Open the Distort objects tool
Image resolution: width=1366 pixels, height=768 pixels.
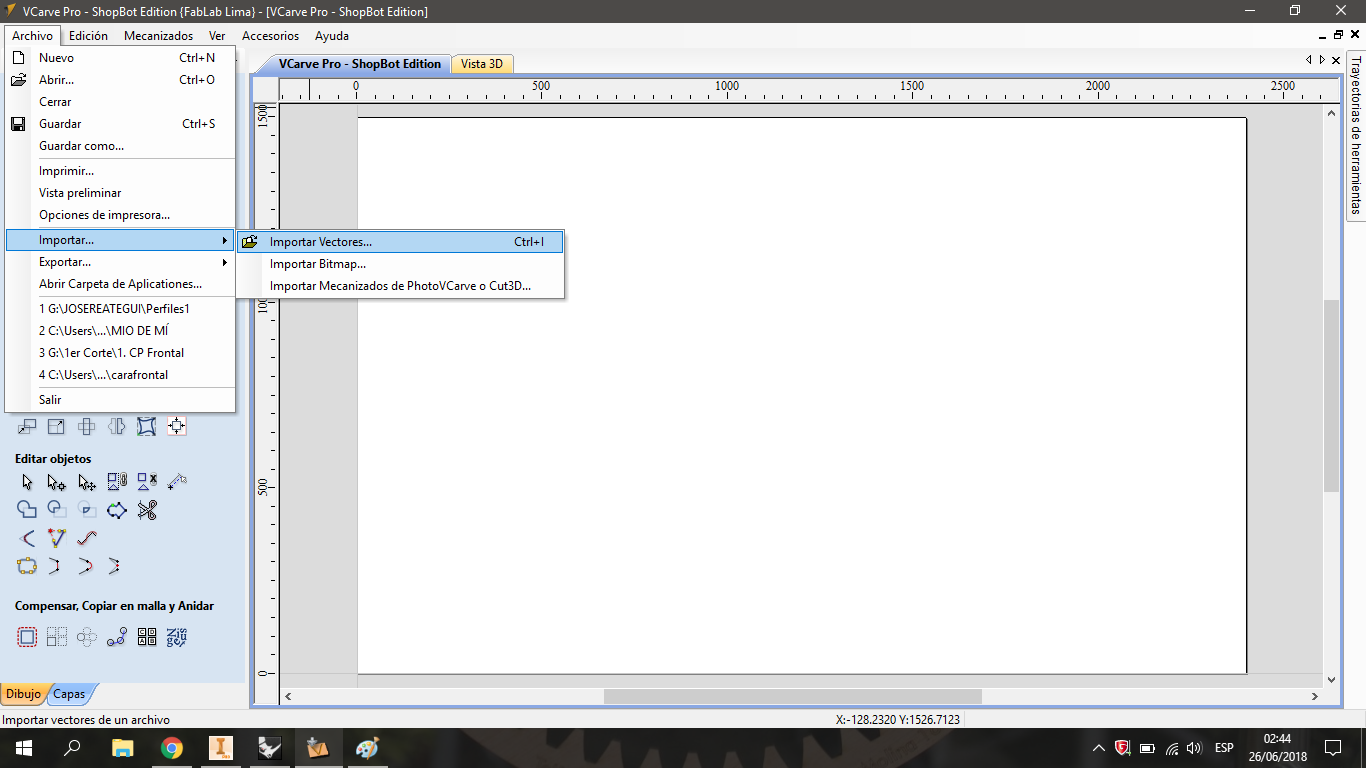[x=147, y=427]
